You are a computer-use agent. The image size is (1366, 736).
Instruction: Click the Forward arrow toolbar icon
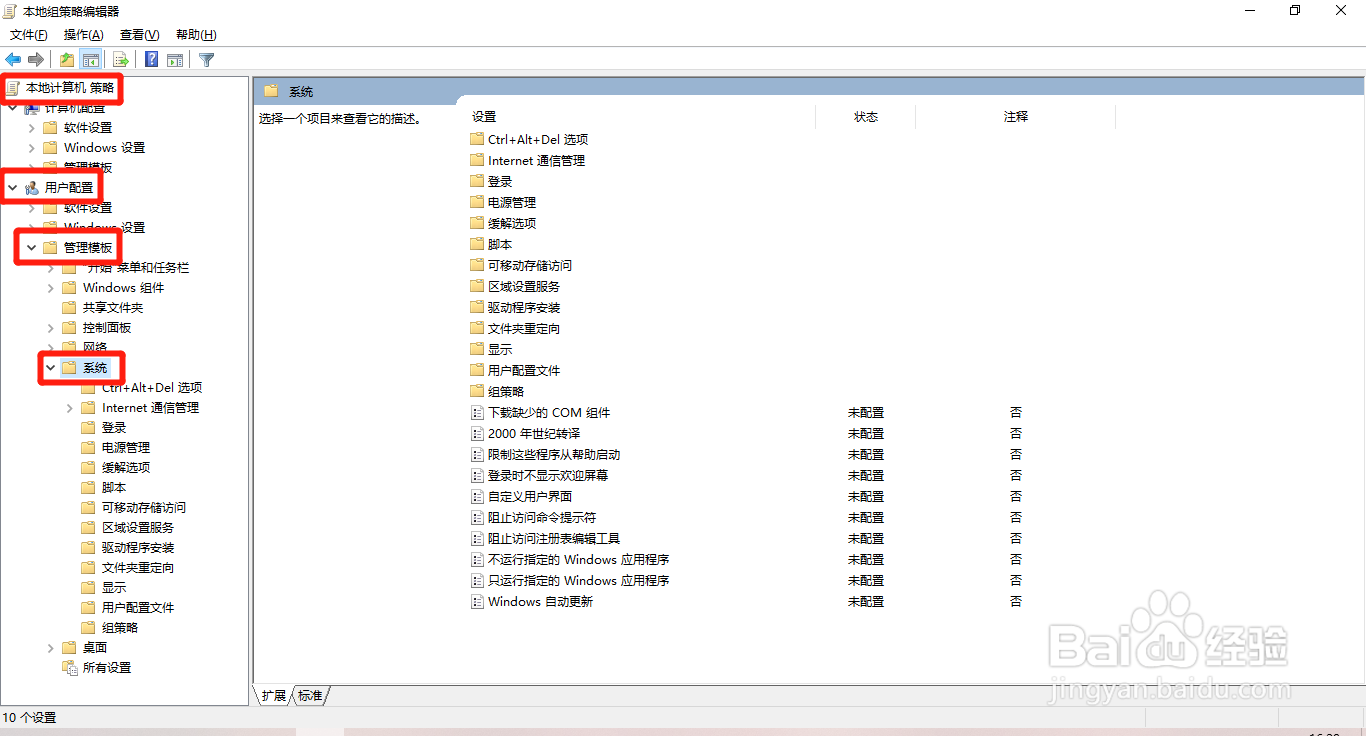pos(36,59)
